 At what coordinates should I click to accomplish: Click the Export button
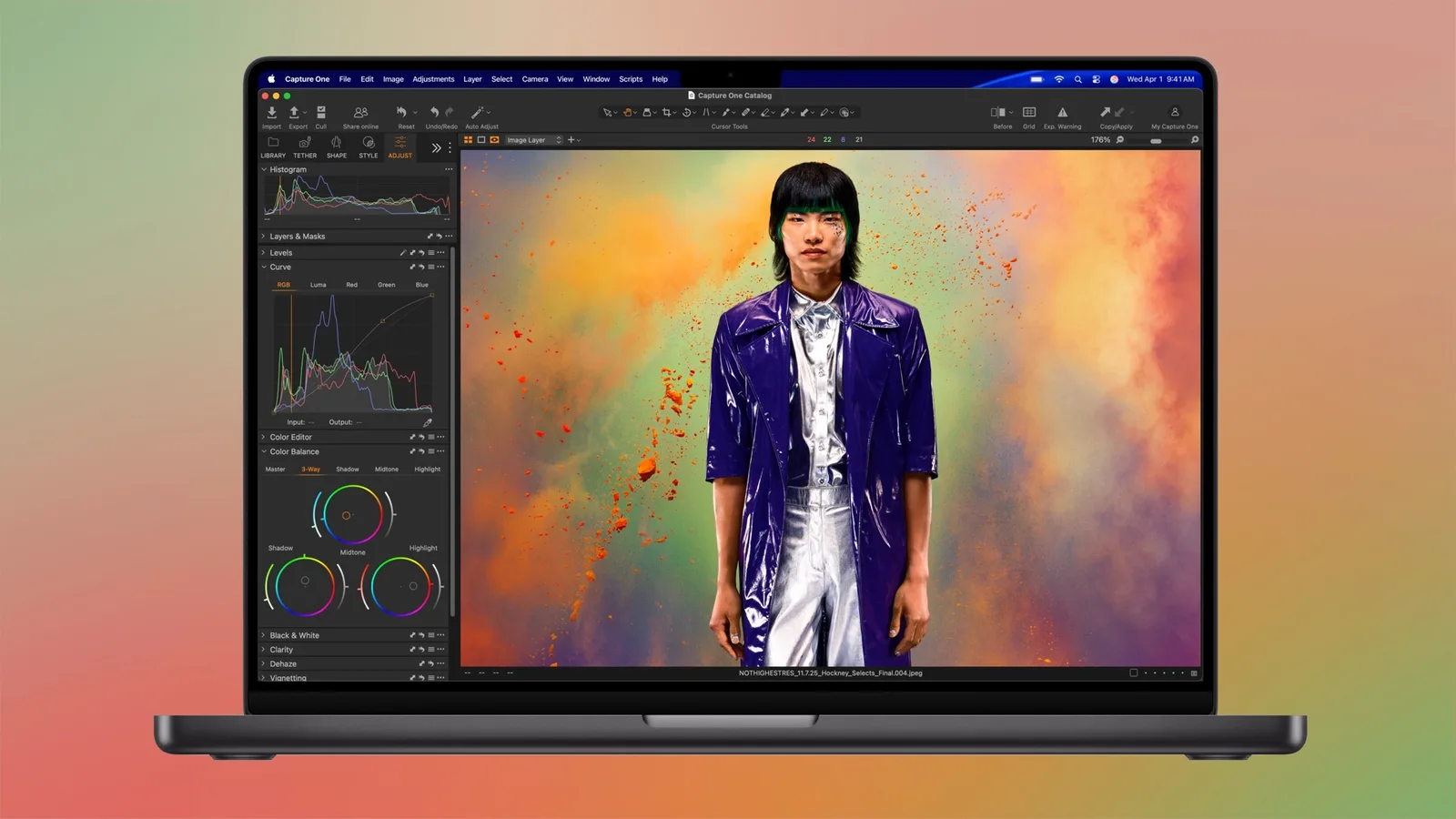tap(294, 112)
